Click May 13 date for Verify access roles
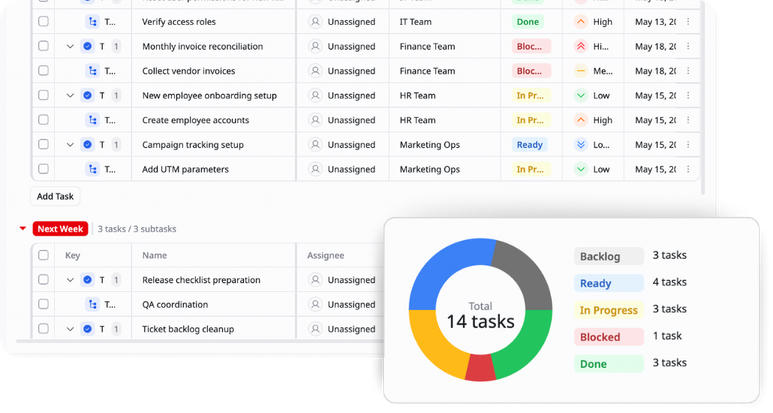Image resolution: width=773 pixels, height=413 pixels. pos(656,22)
